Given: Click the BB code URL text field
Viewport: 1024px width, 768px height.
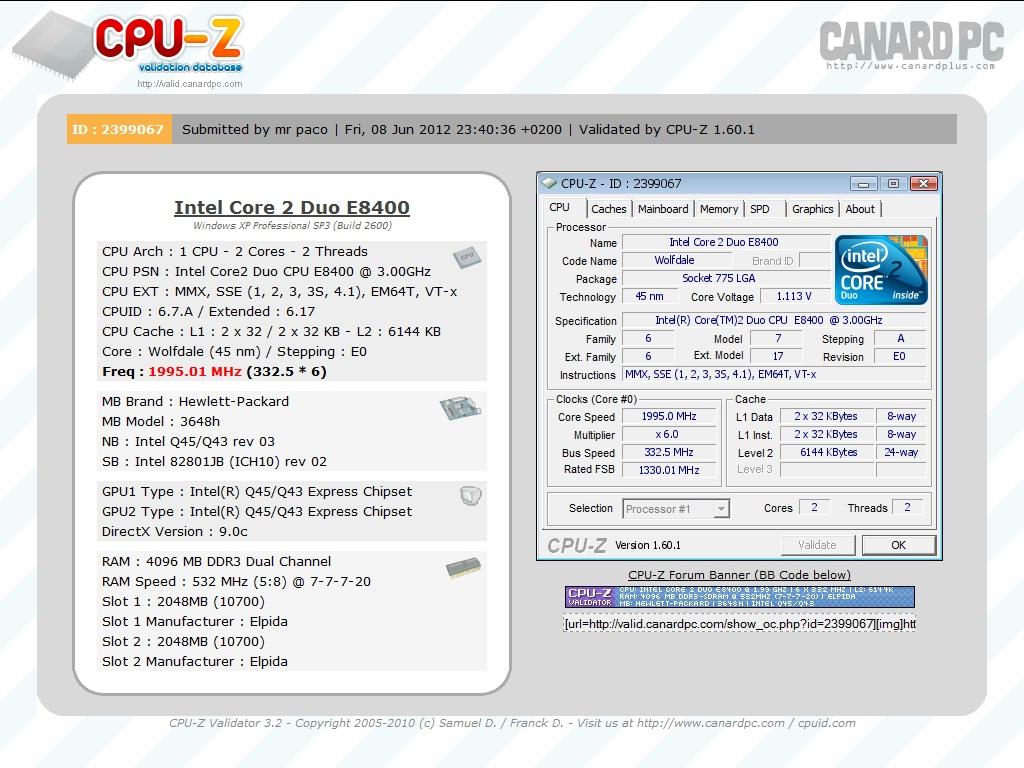Looking at the screenshot, I should (x=739, y=624).
